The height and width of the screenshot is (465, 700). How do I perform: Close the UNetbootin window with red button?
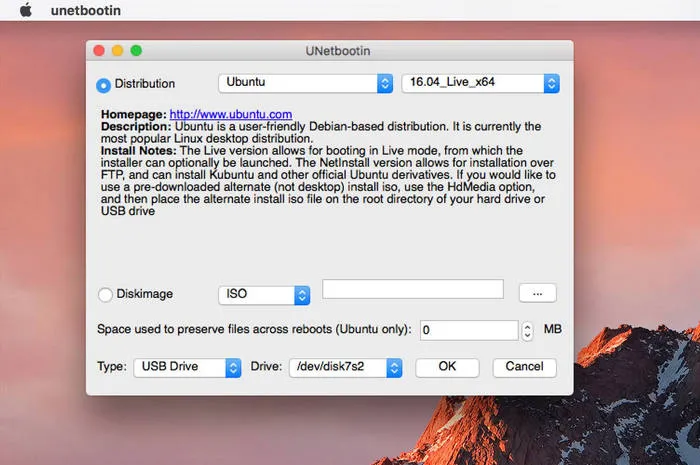(x=99, y=50)
